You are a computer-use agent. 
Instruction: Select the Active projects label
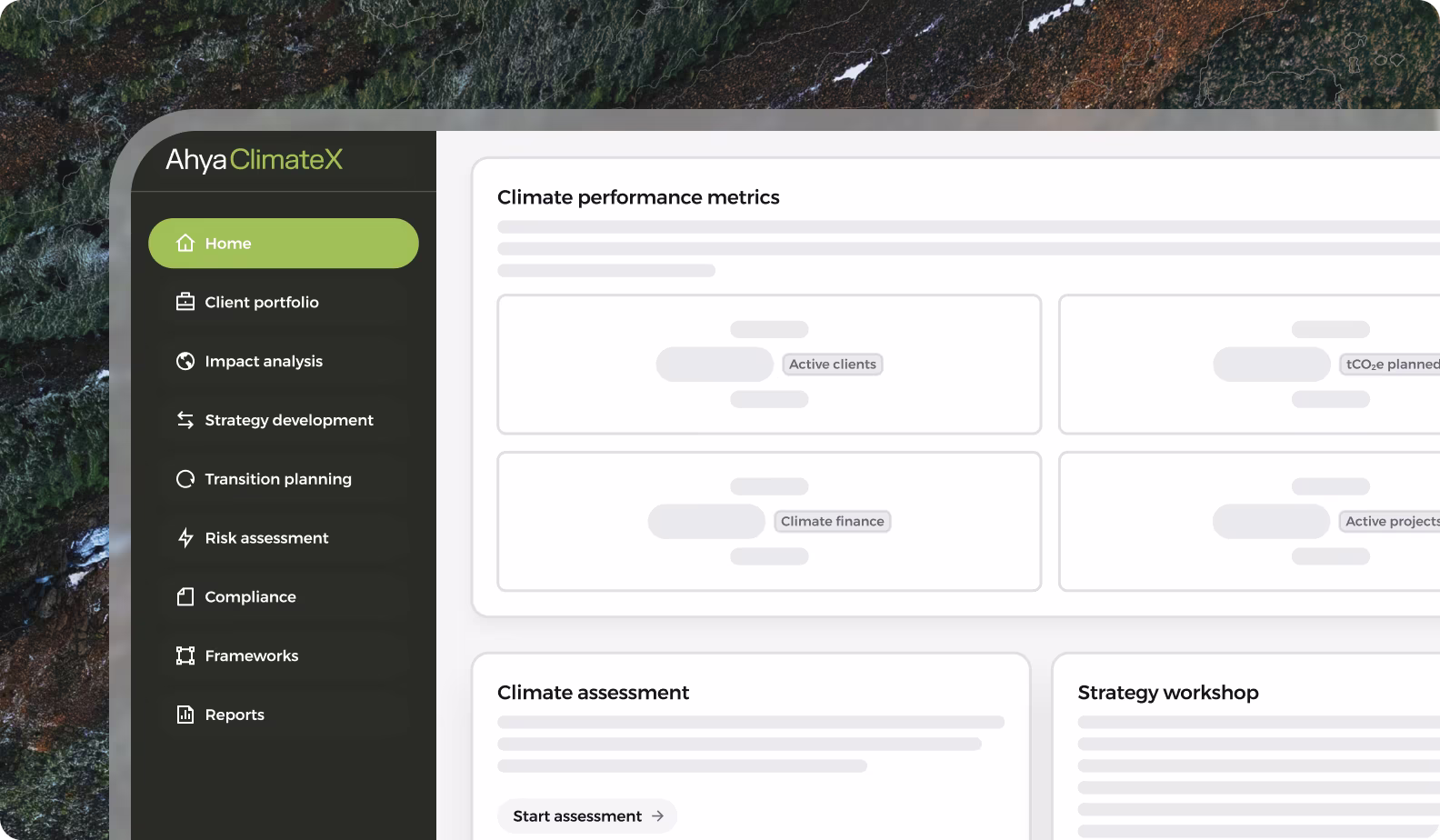(x=1390, y=522)
